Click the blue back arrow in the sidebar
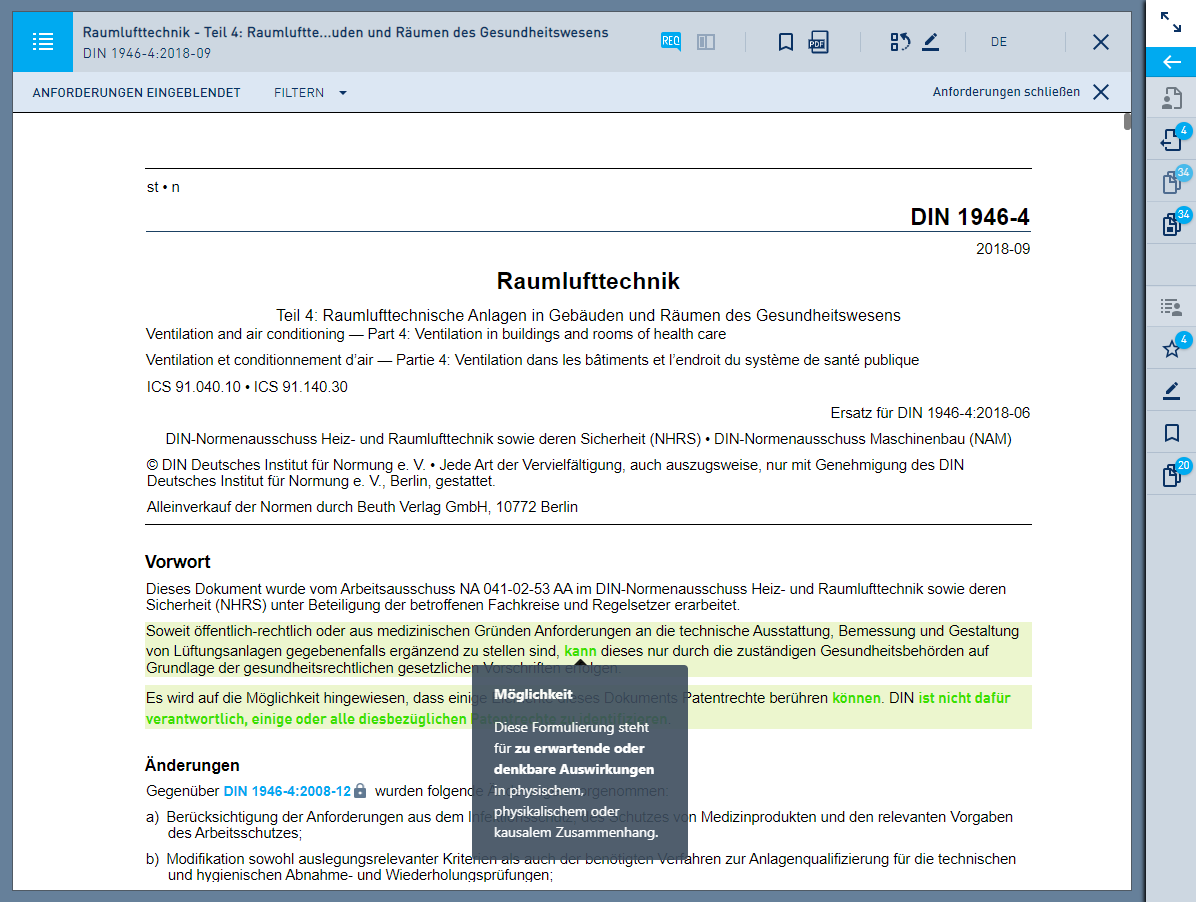 click(1171, 62)
